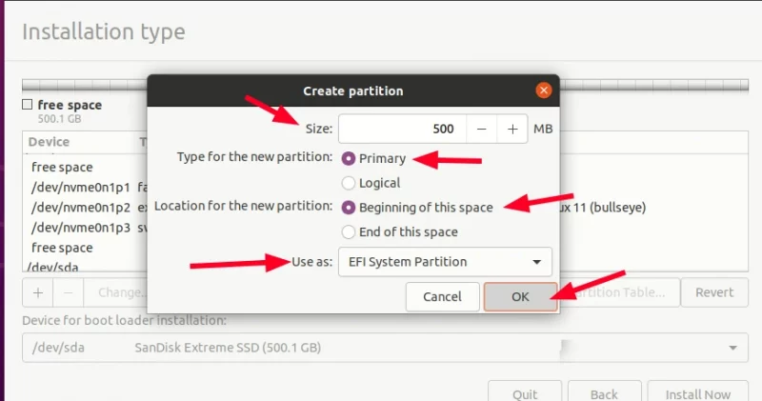Choose End of this space location

[348, 232]
